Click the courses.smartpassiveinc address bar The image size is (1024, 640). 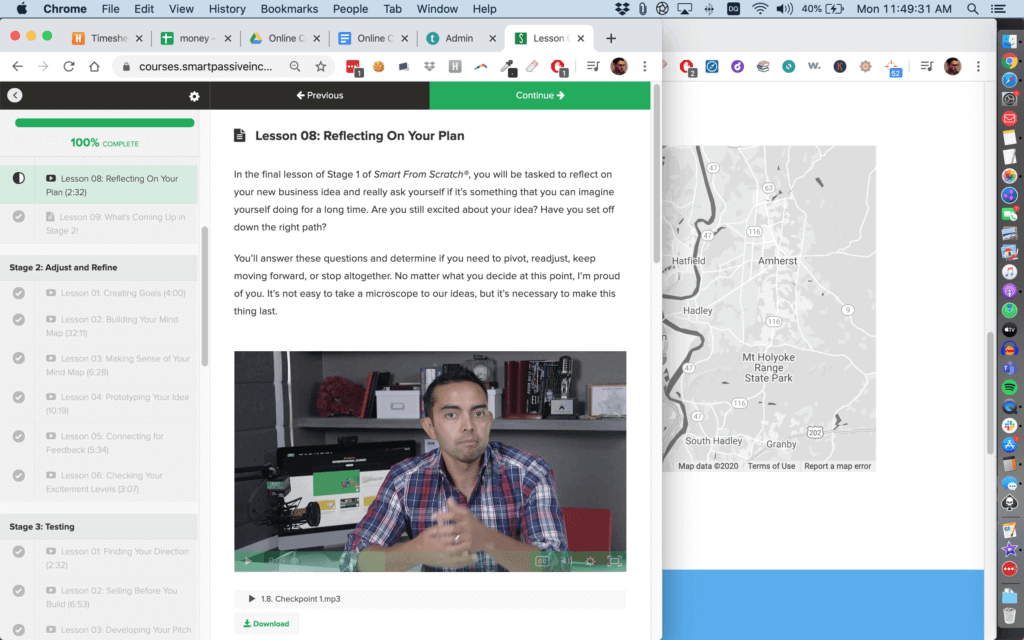click(205, 67)
